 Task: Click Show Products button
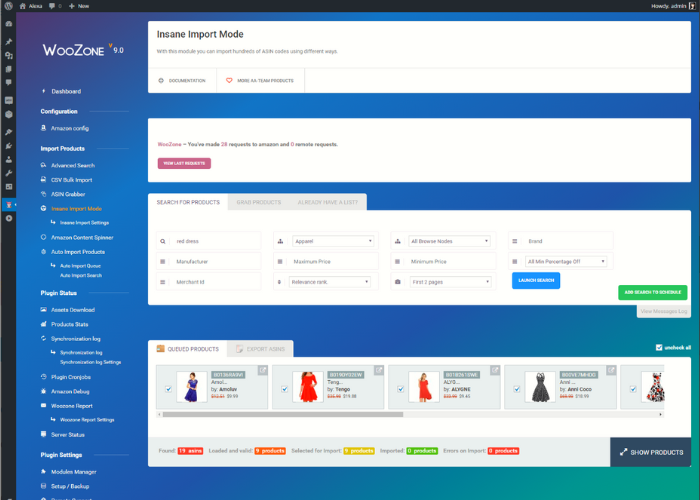pos(650,452)
